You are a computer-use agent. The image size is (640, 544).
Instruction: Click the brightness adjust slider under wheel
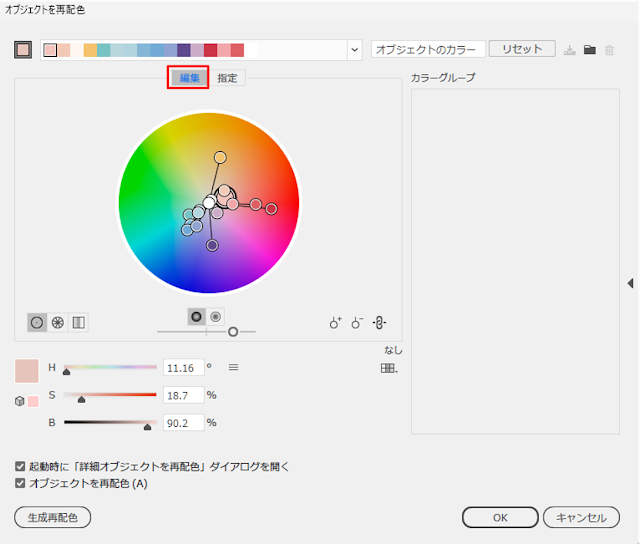click(x=207, y=332)
